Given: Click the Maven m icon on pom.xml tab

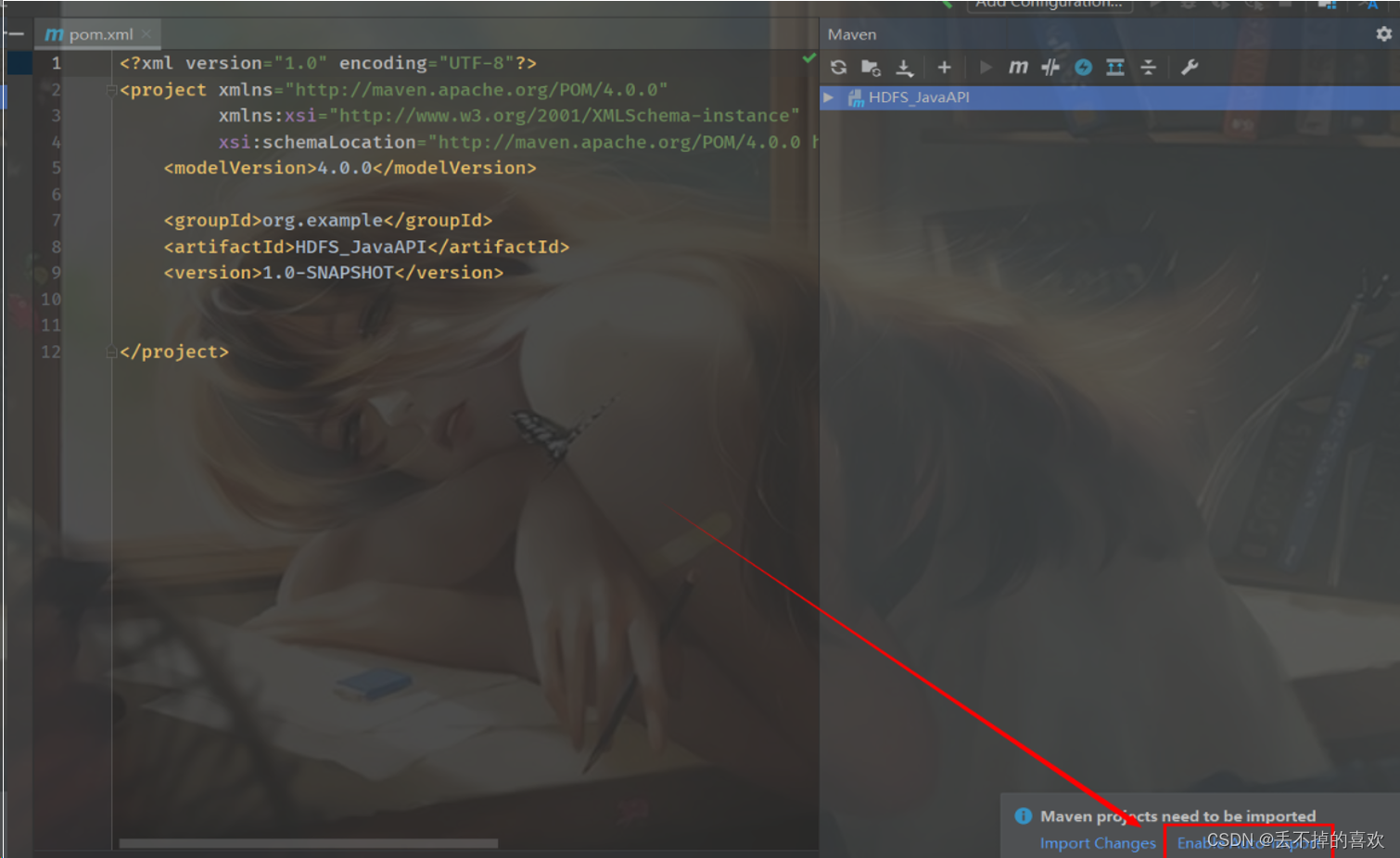Looking at the screenshot, I should [x=54, y=34].
